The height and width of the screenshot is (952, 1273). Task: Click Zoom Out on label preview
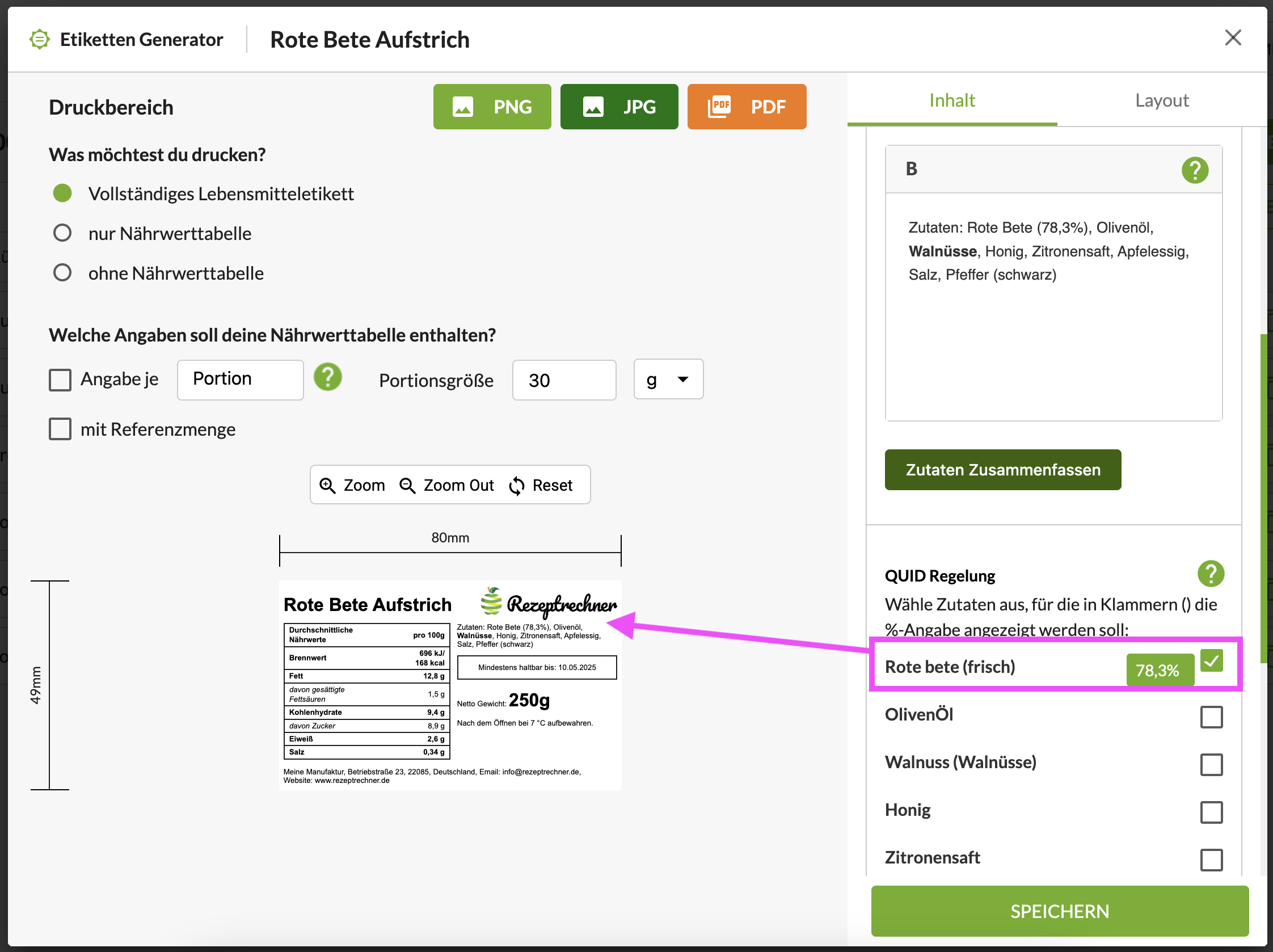pos(447,485)
